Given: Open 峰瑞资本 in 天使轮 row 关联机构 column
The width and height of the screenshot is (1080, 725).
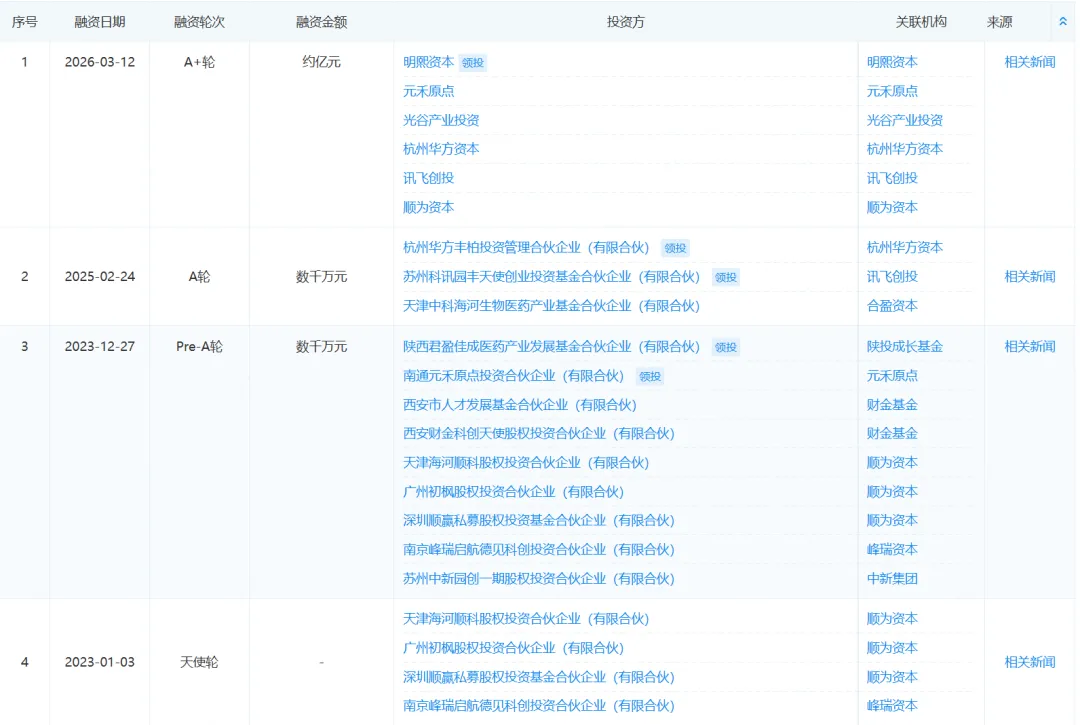Looking at the screenshot, I should click(x=892, y=706).
